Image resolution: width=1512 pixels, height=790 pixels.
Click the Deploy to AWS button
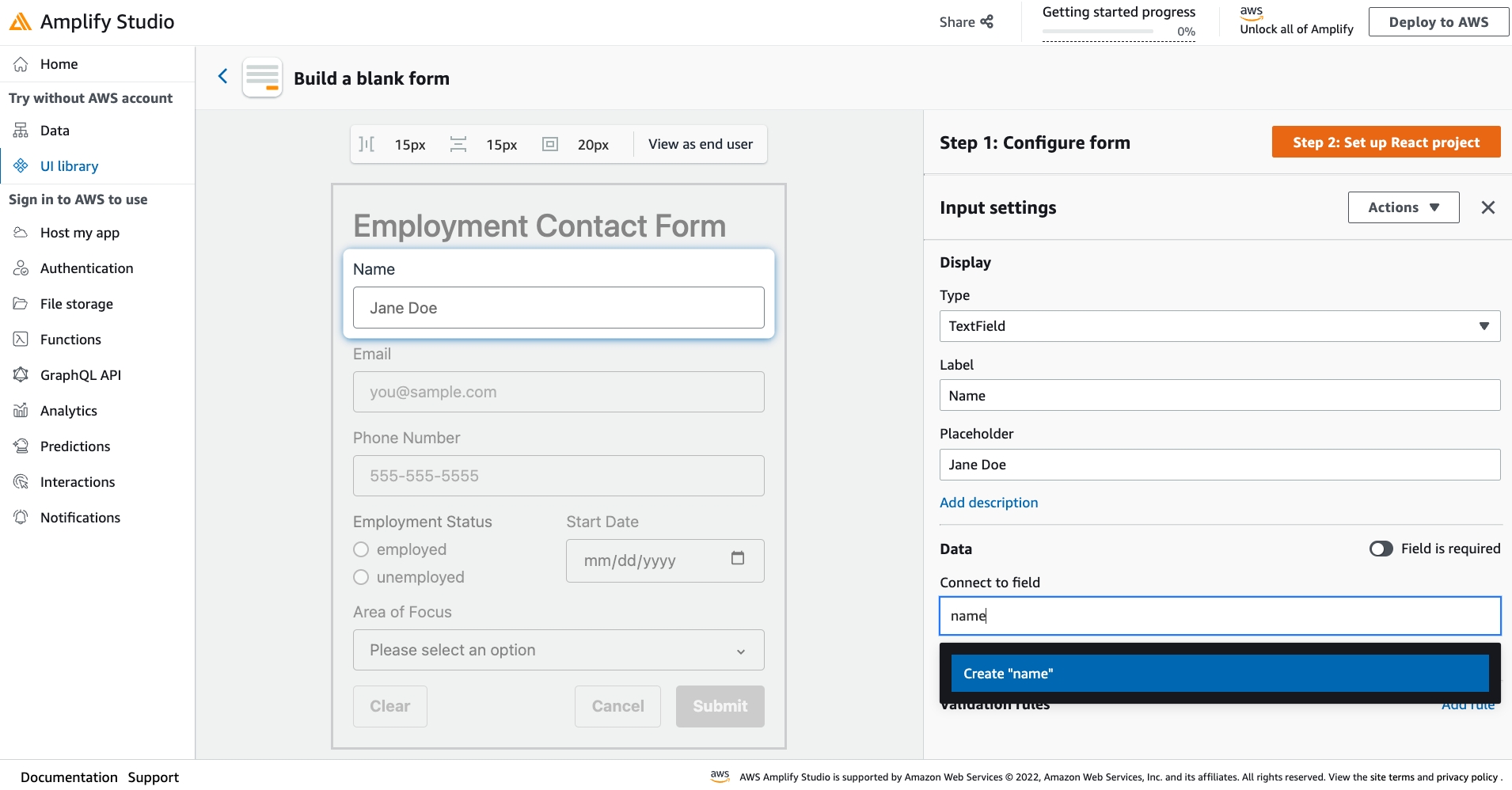(x=1438, y=21)
